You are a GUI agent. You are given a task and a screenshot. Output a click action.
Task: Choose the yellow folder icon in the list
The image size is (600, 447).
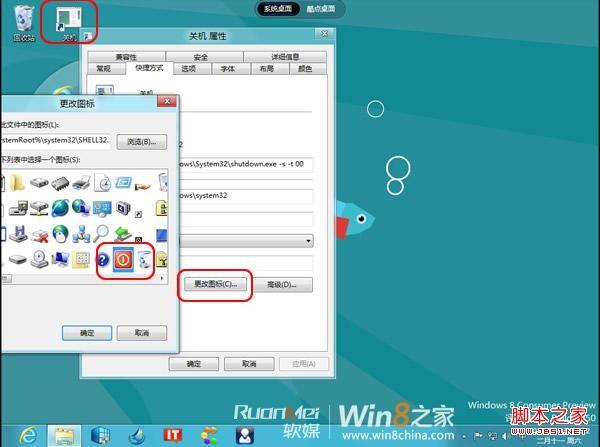tap(17, 183)
